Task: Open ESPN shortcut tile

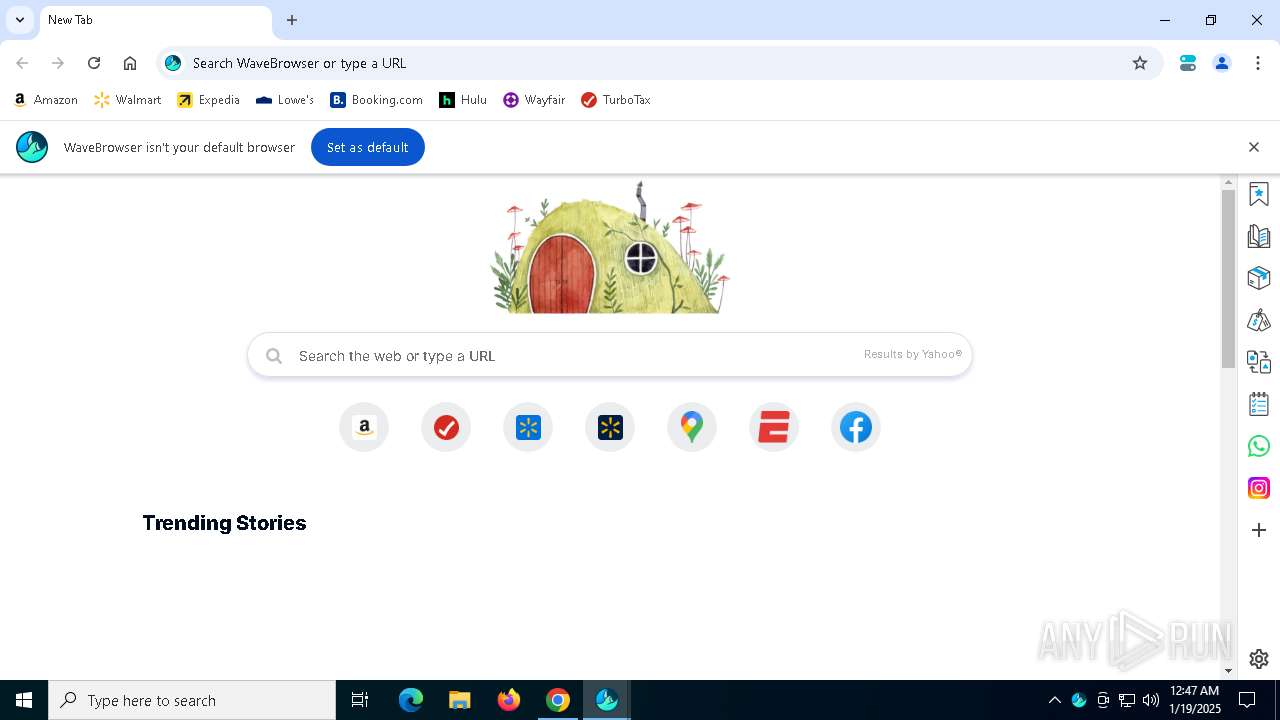Action: (774, 427)
